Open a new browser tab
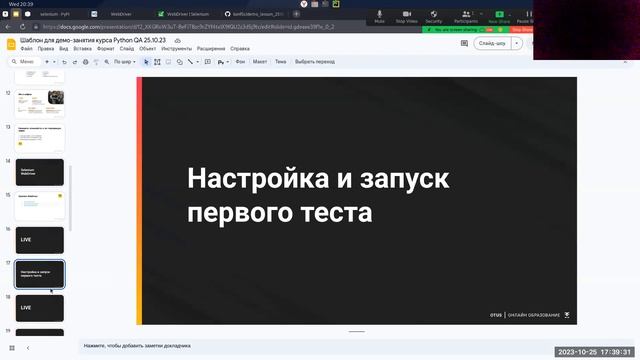Screen dimensions: 640x360 coord(296,14)
